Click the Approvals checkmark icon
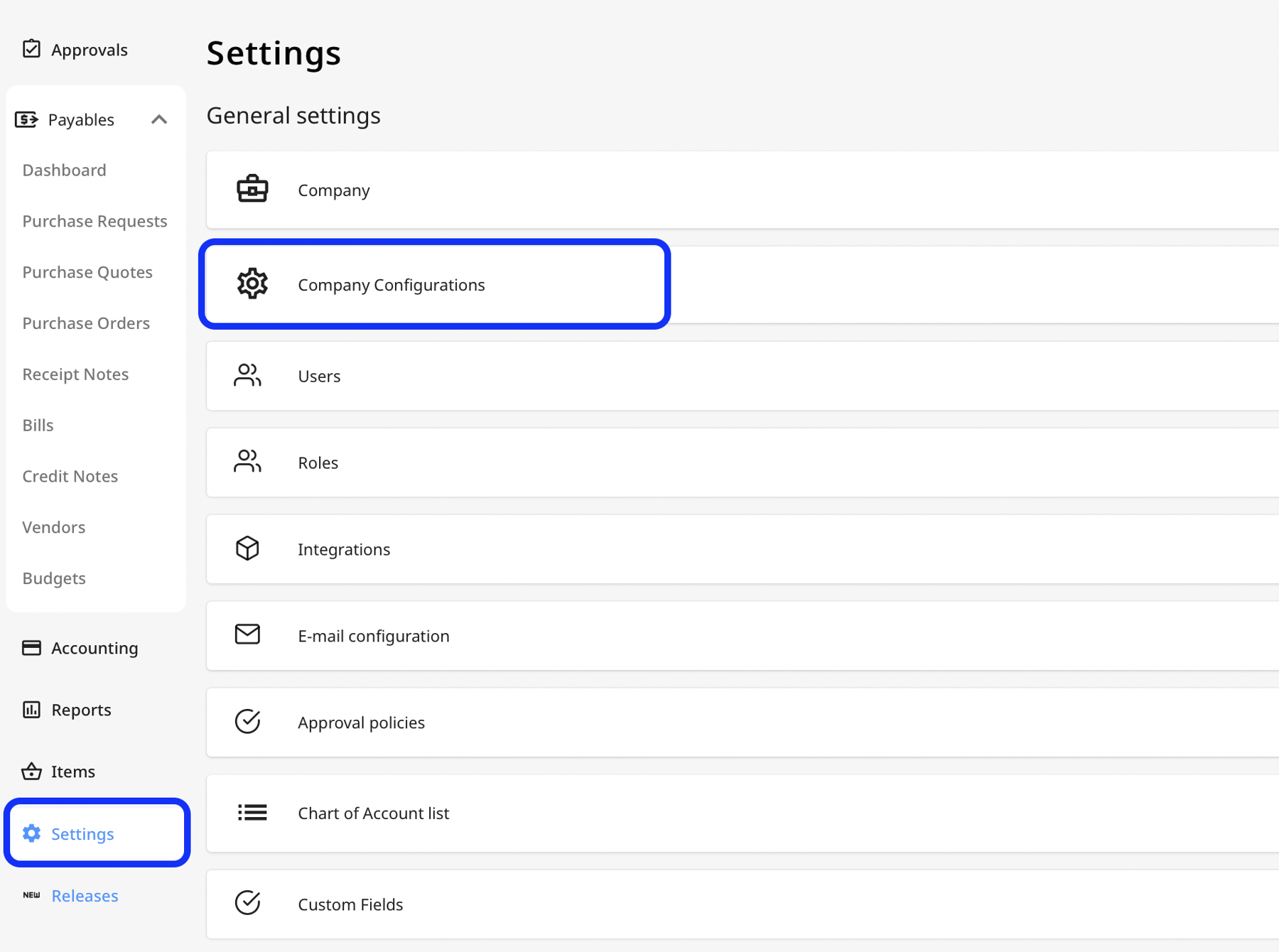The width and height of the screenshot is (1279, 952). [32, 48]
